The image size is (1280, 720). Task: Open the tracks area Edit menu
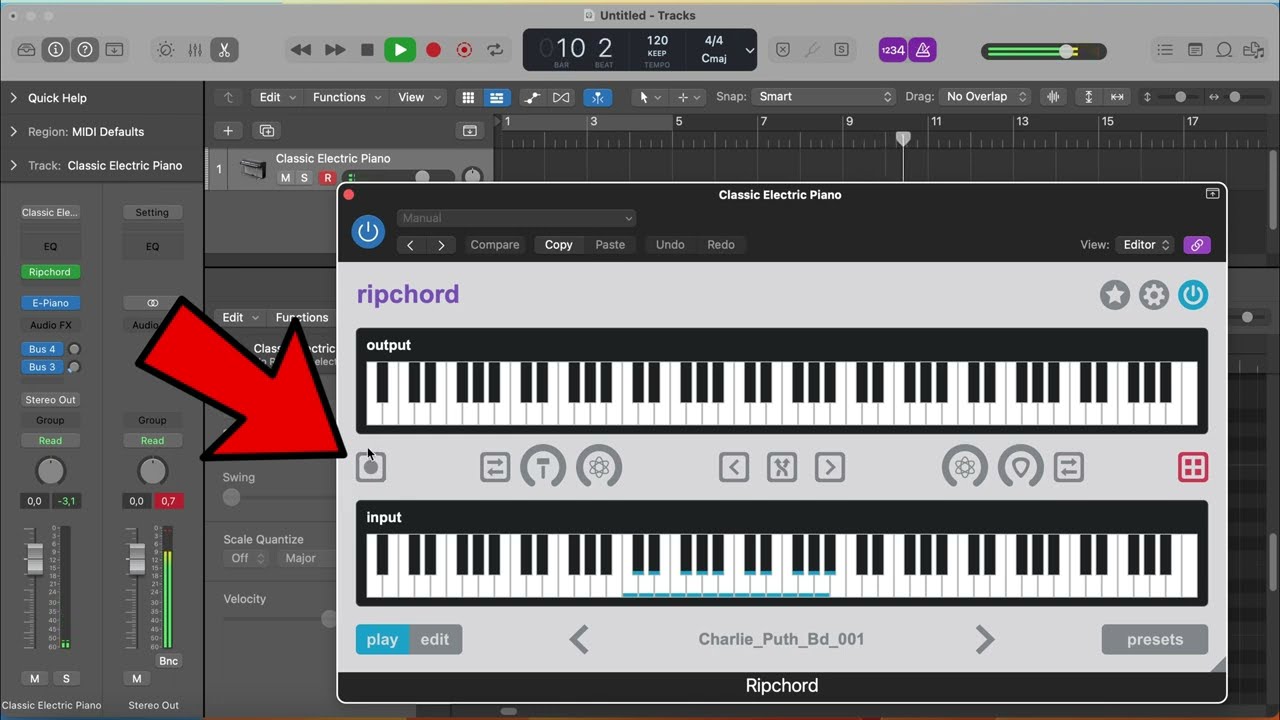(x=278, y=97)
